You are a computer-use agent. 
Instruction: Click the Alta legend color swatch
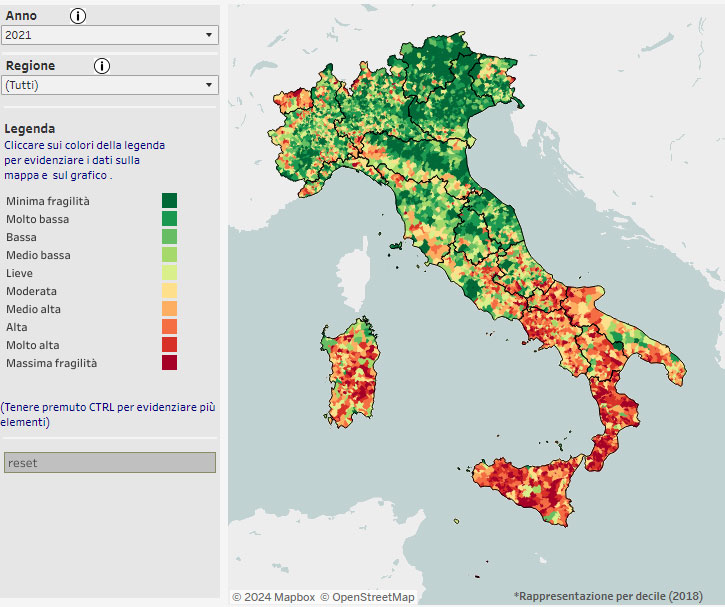coord(169,327)
